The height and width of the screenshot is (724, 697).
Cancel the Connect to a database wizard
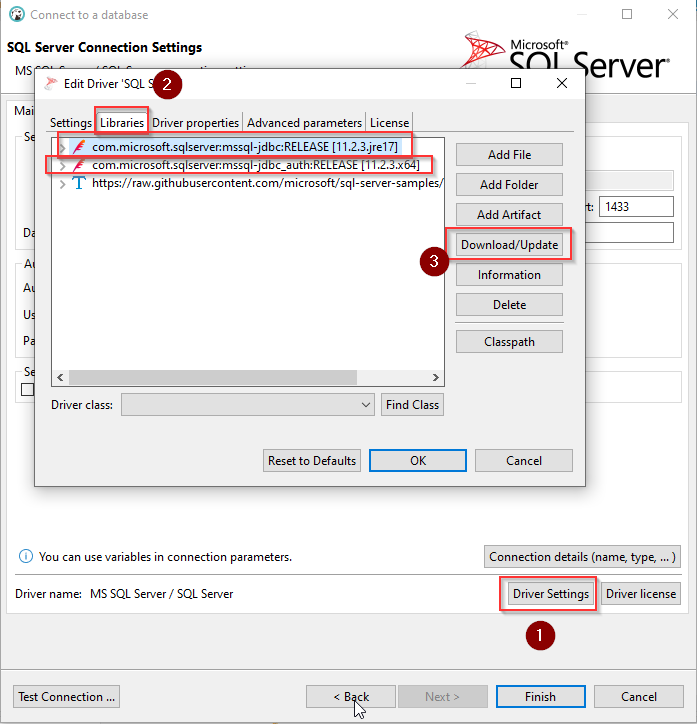pos(638,696)
